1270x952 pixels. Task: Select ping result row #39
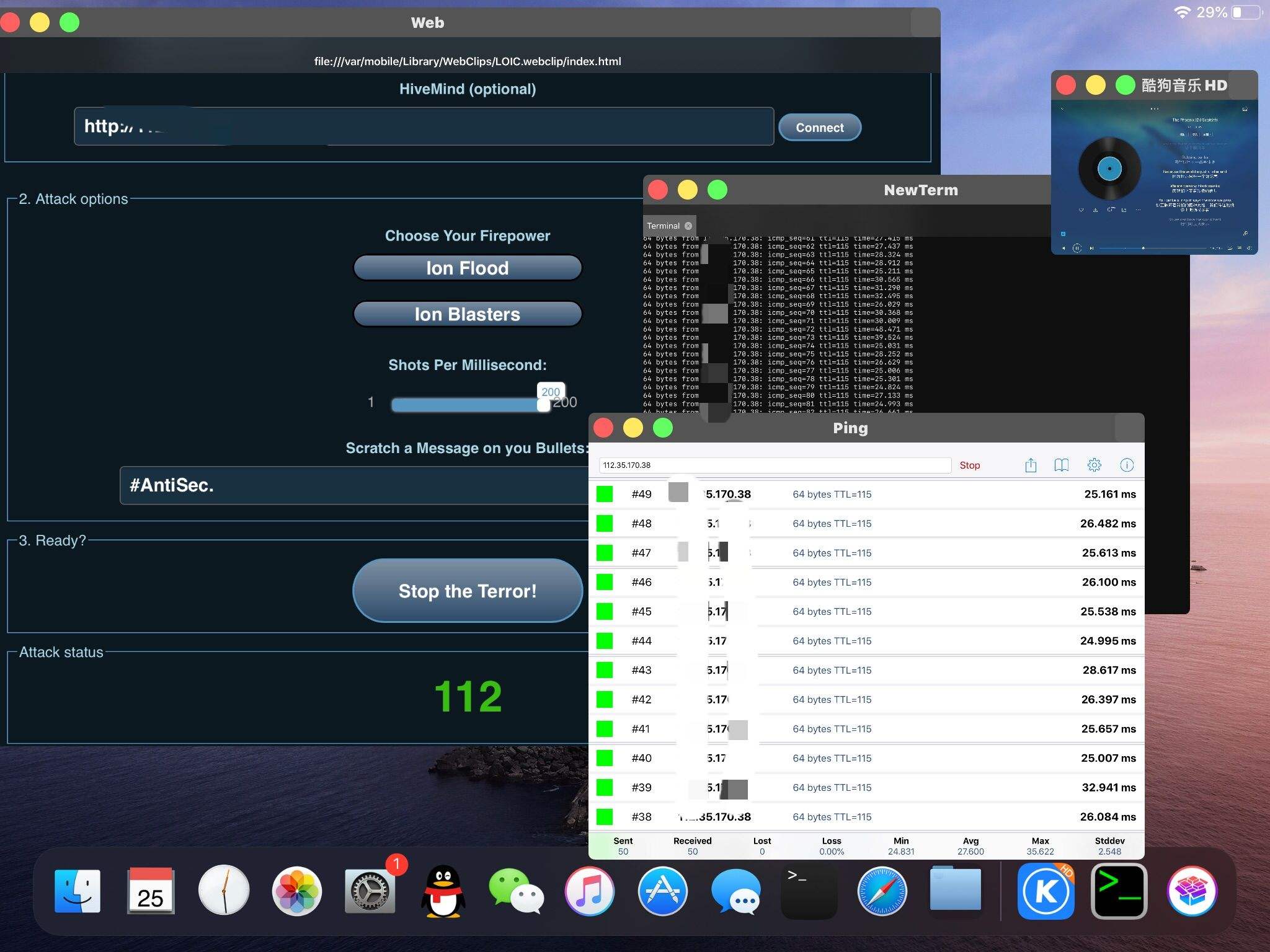pos(866,787)
